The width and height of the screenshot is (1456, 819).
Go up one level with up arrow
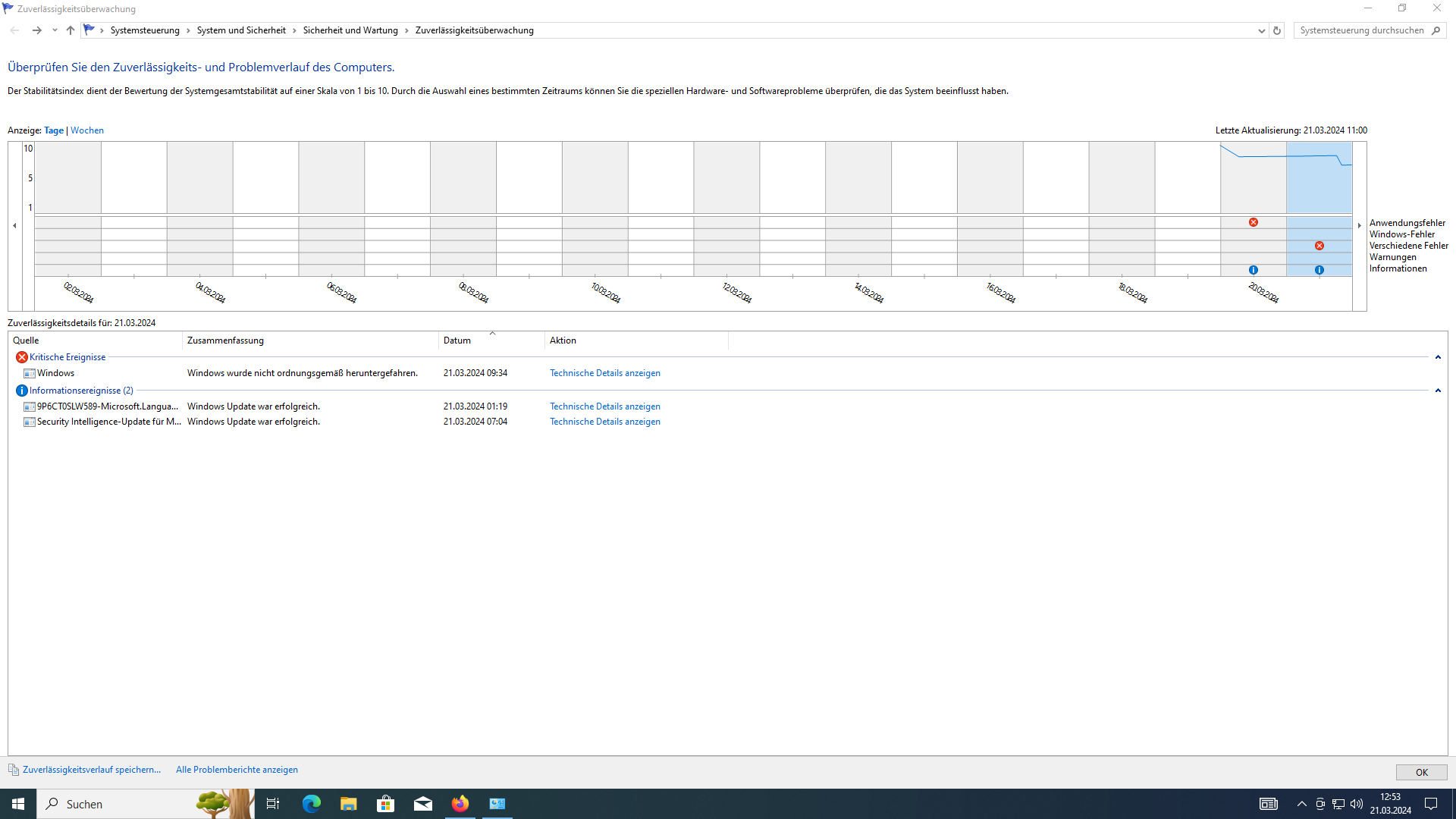pyautogui.click(x=71, y=30)
